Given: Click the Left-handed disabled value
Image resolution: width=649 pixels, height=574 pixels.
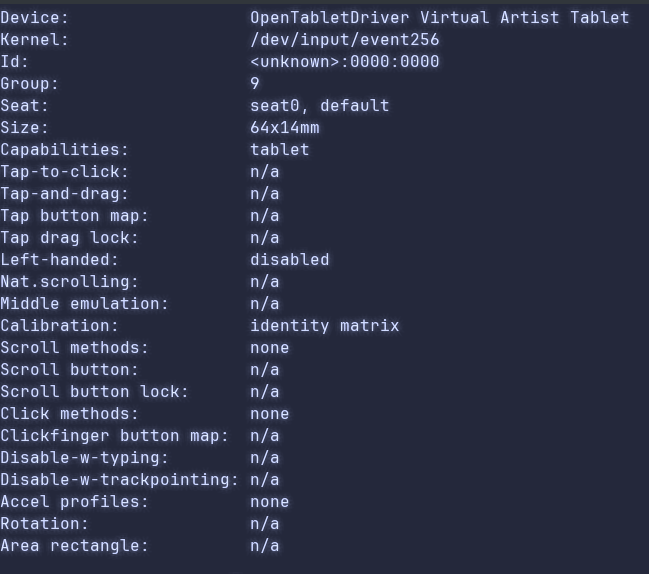Looking at the screenshot, I should click(289, 260).
